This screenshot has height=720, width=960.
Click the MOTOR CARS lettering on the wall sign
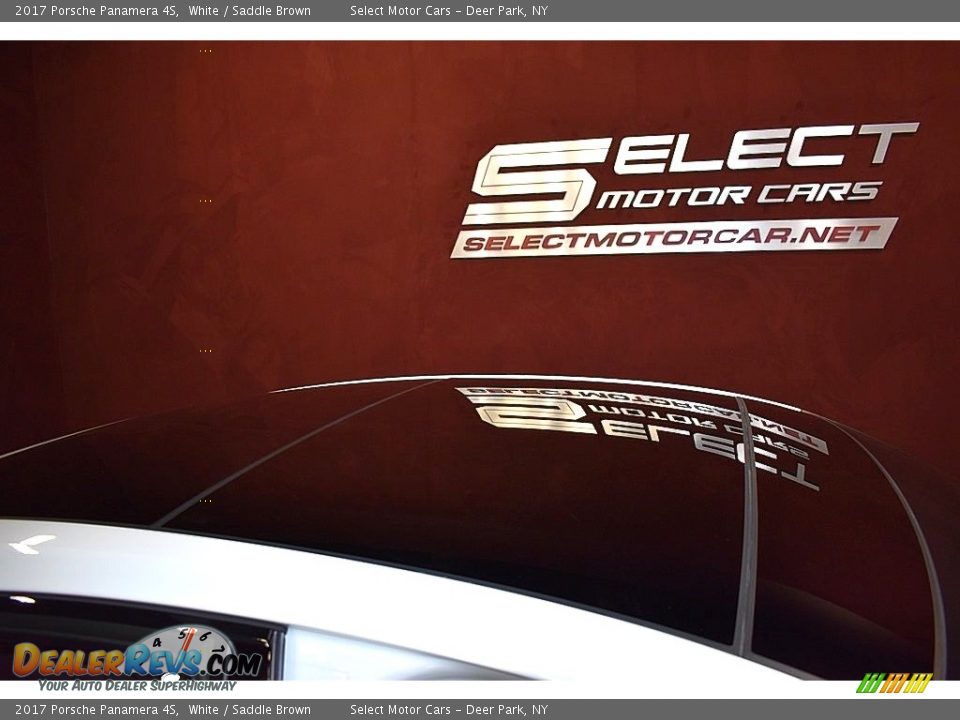[x=738, y=194]
